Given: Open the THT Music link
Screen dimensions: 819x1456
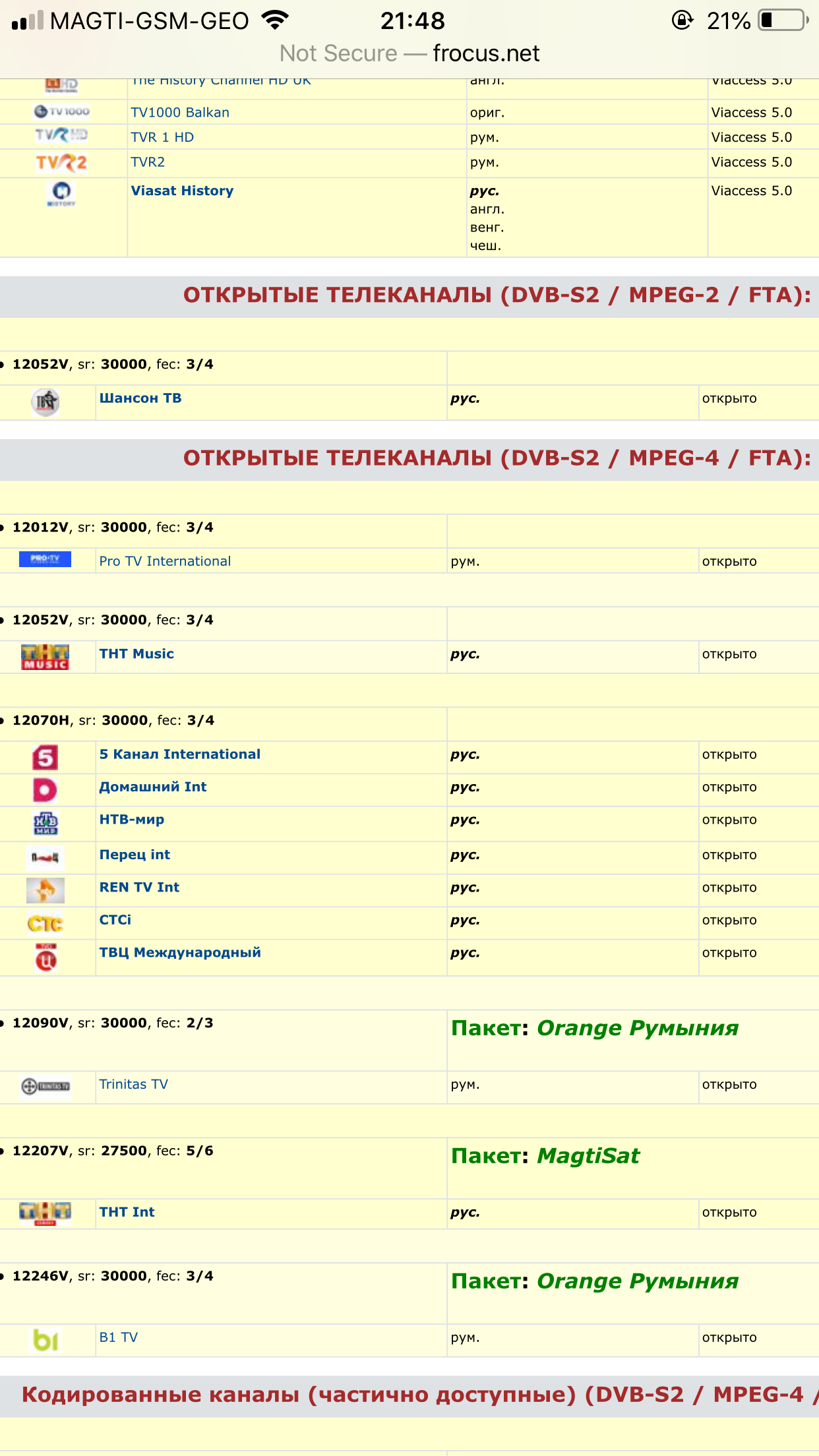Looking at the screenshot, I should pyautogui.click(x=136, y=653).
